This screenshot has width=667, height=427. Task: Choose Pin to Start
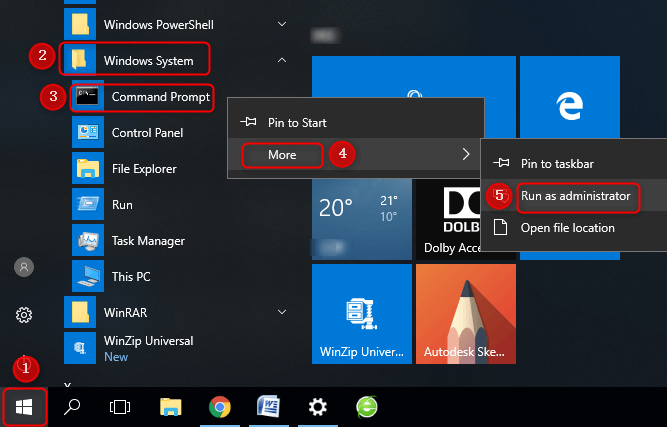click(296, 123)
